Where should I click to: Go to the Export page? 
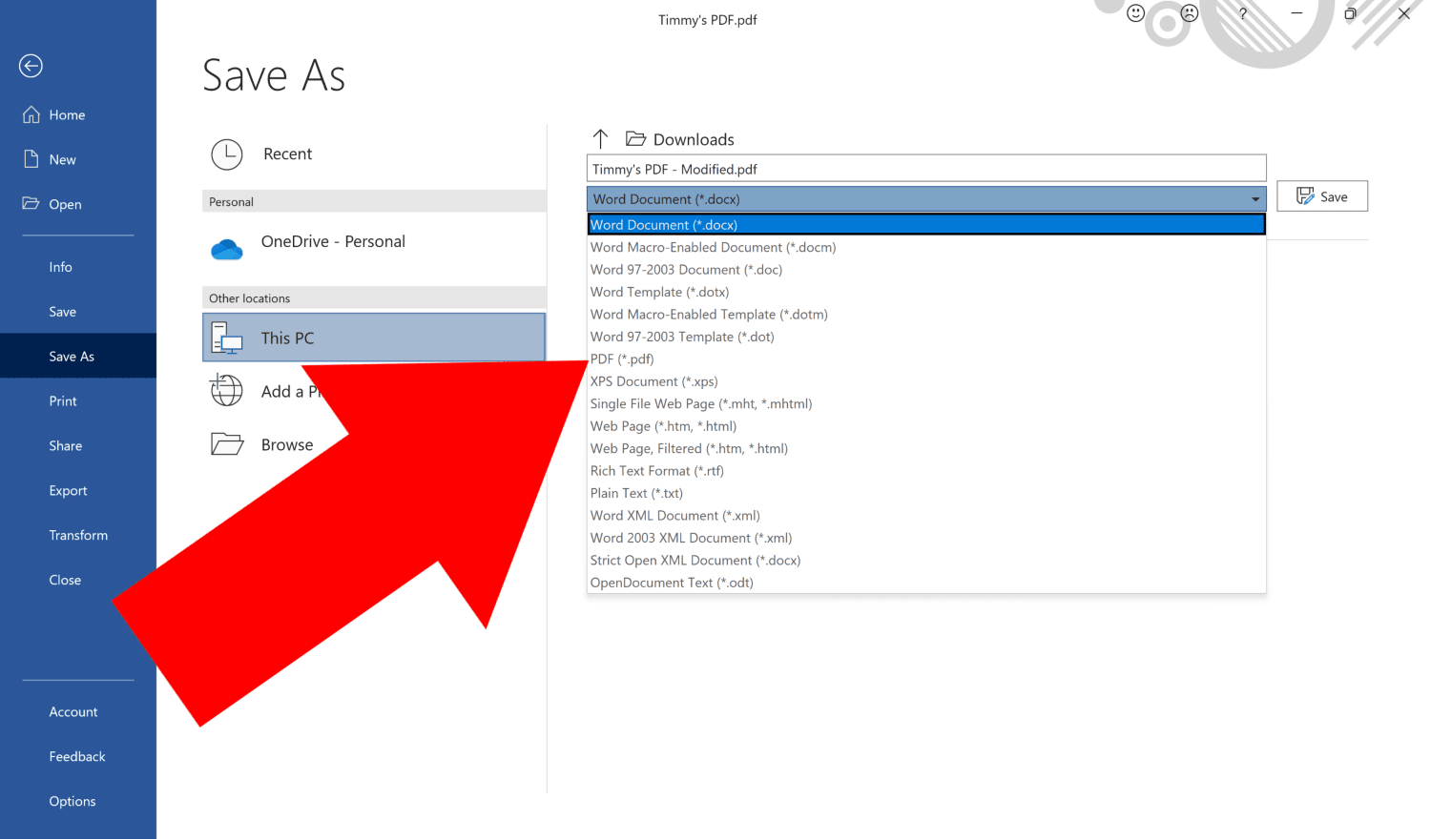pos(68,491)
